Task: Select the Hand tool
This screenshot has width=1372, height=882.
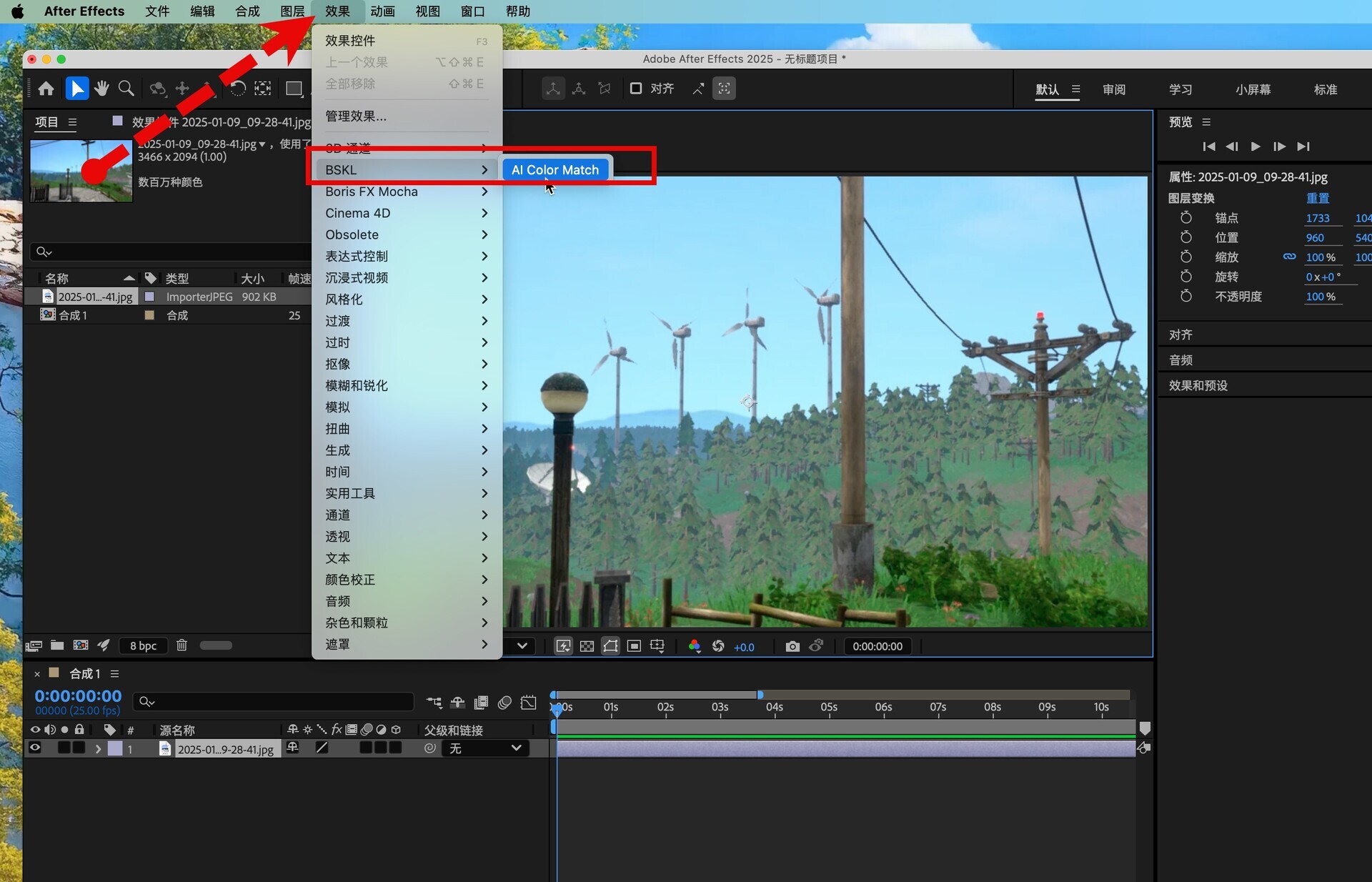Action: [101, 89]
